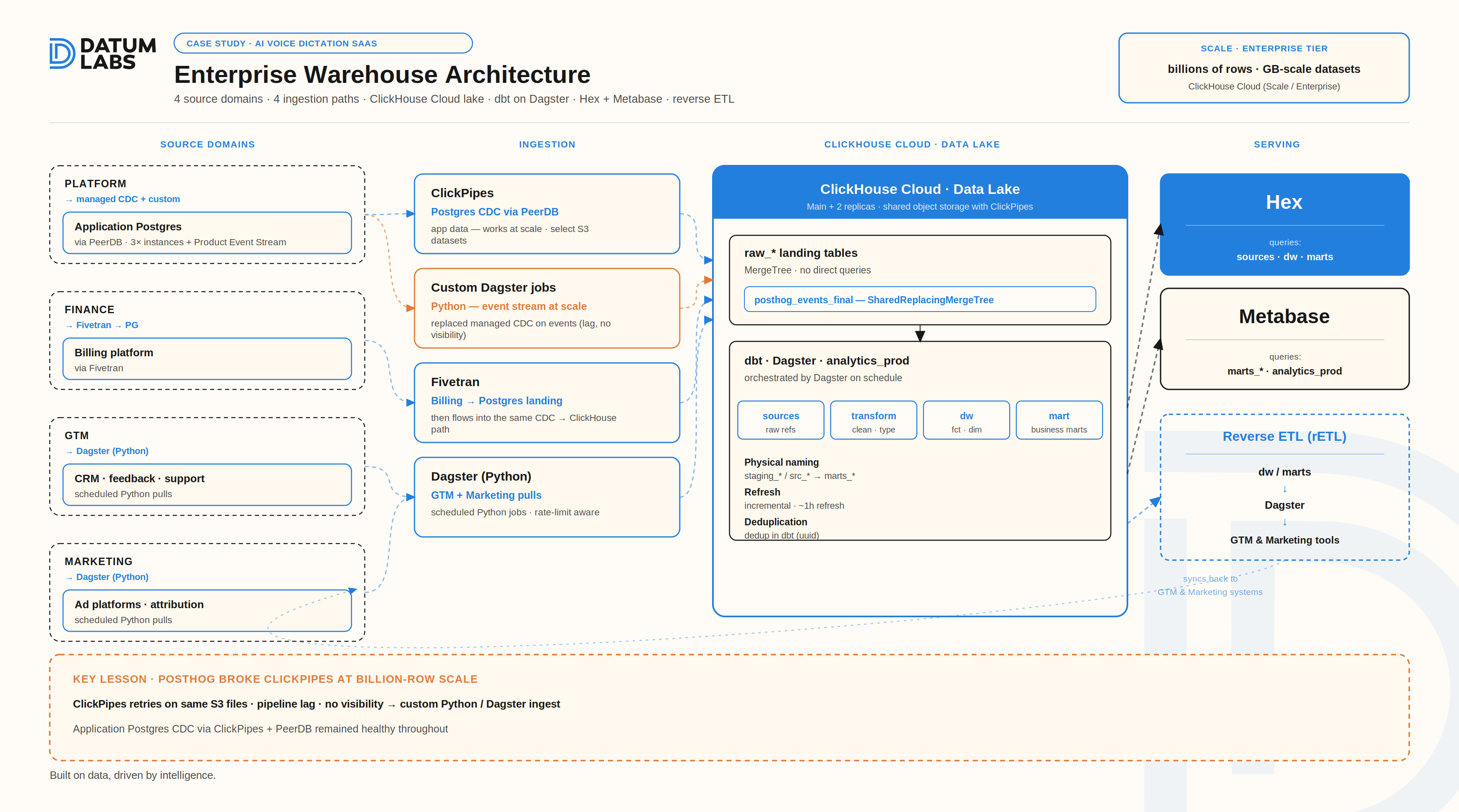Click the Dagster step in rETL
1459x812 pixels.
click(1284, 505)
